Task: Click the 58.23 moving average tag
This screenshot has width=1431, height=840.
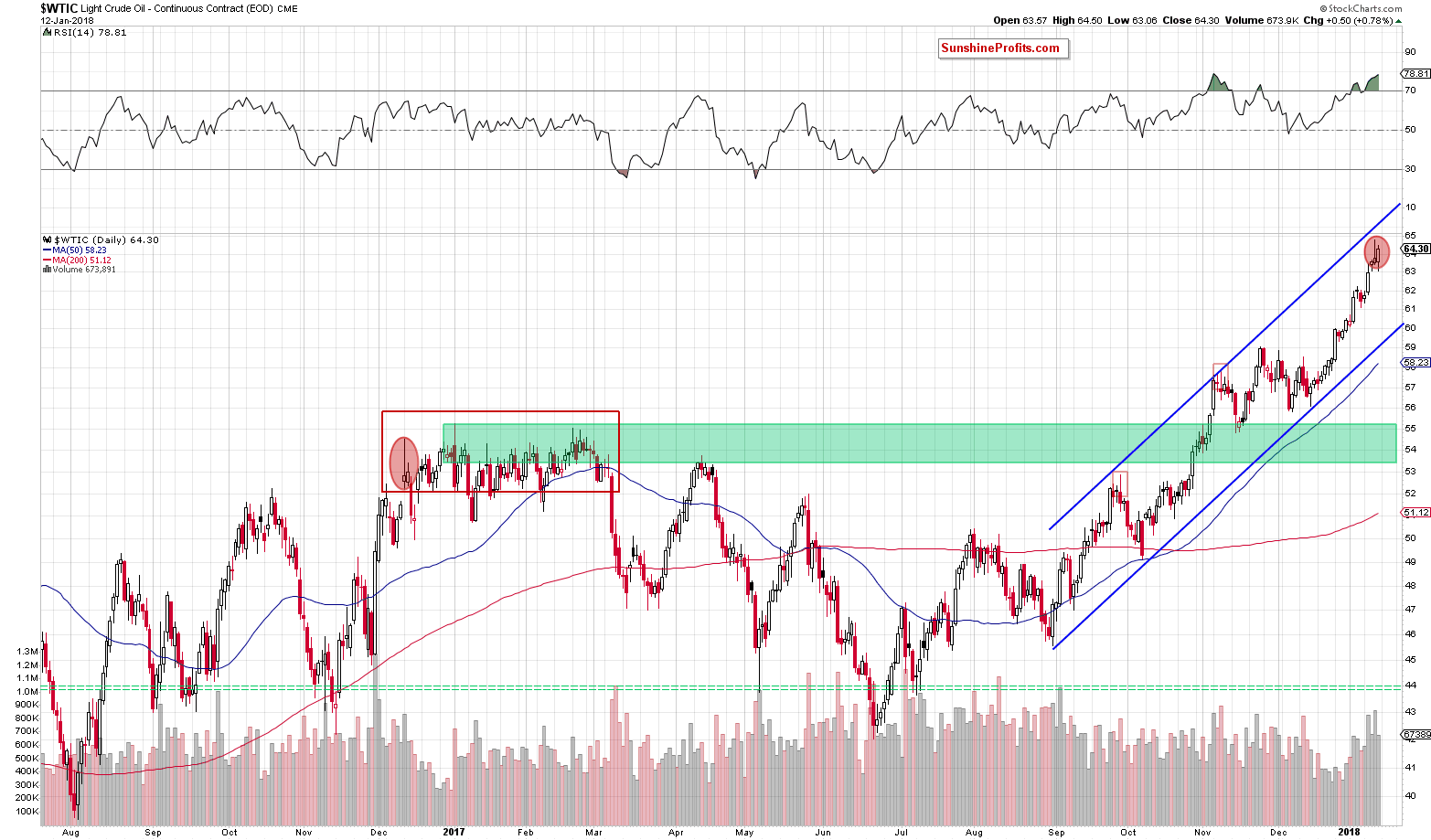Action: coord(1416,363)
